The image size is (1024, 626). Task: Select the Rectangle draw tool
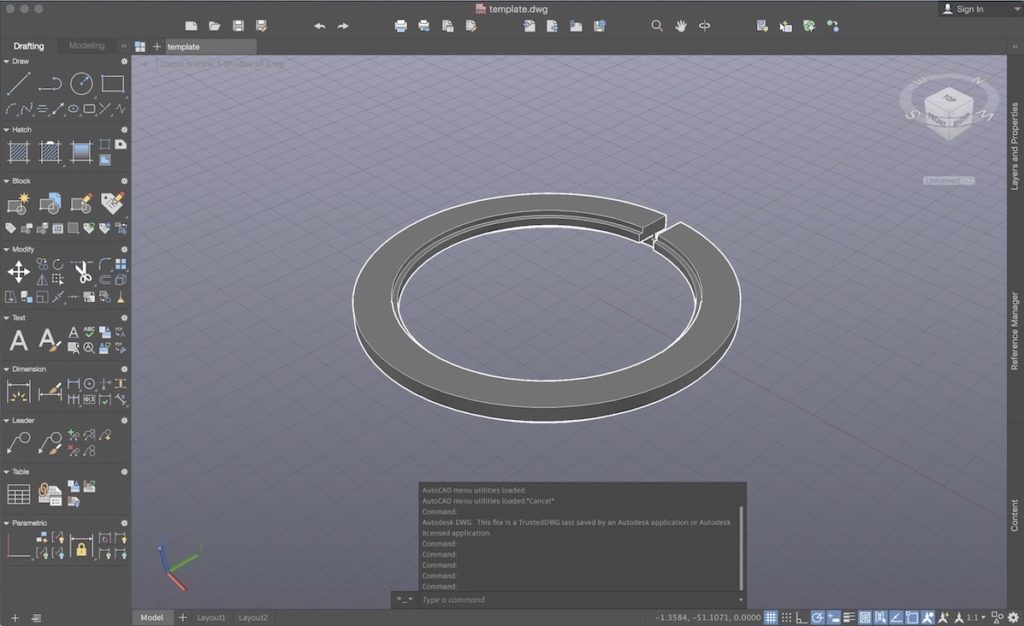[112, 84]
